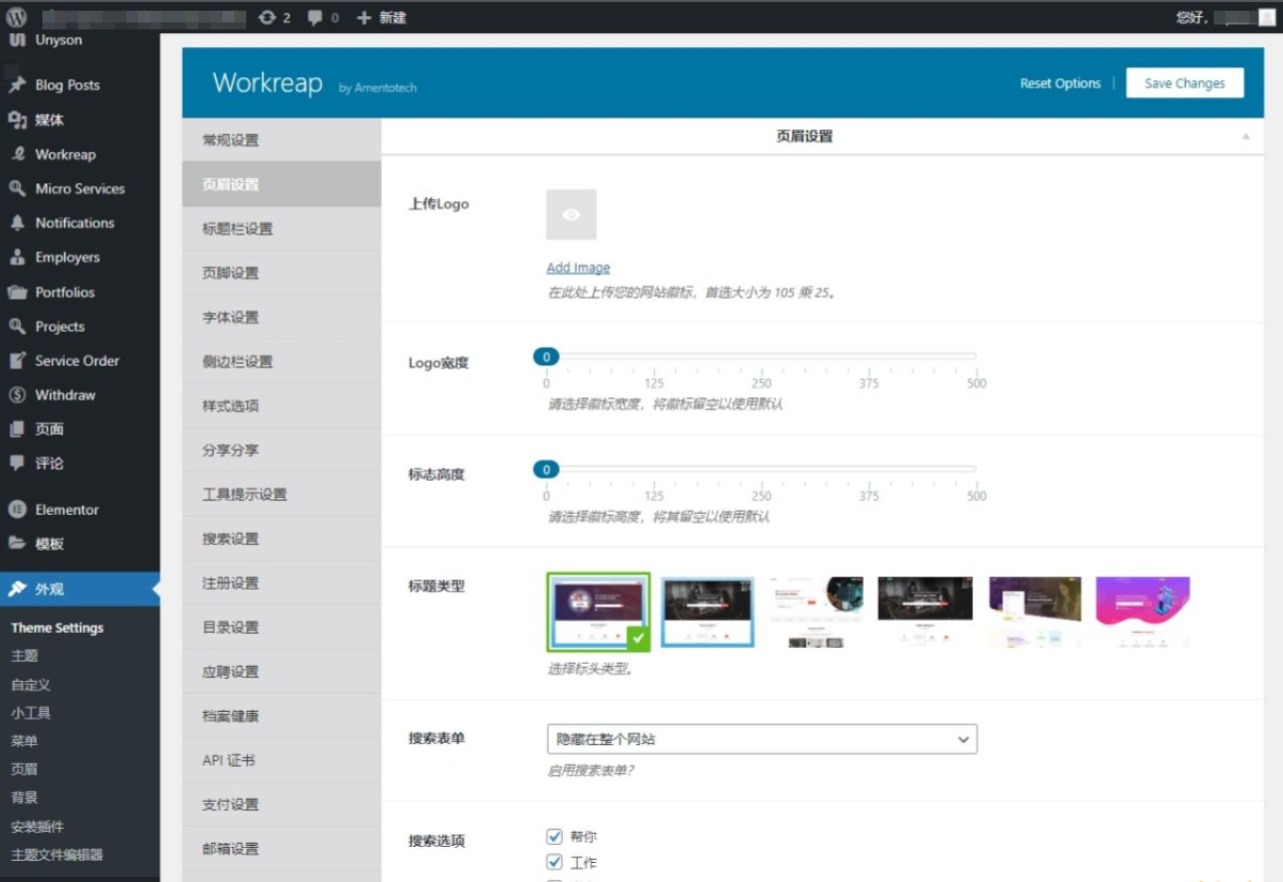Click the plus 新建 icon
Image resolution: width=1283 pixels, height=882 pixels.
[x=364, y=18]
